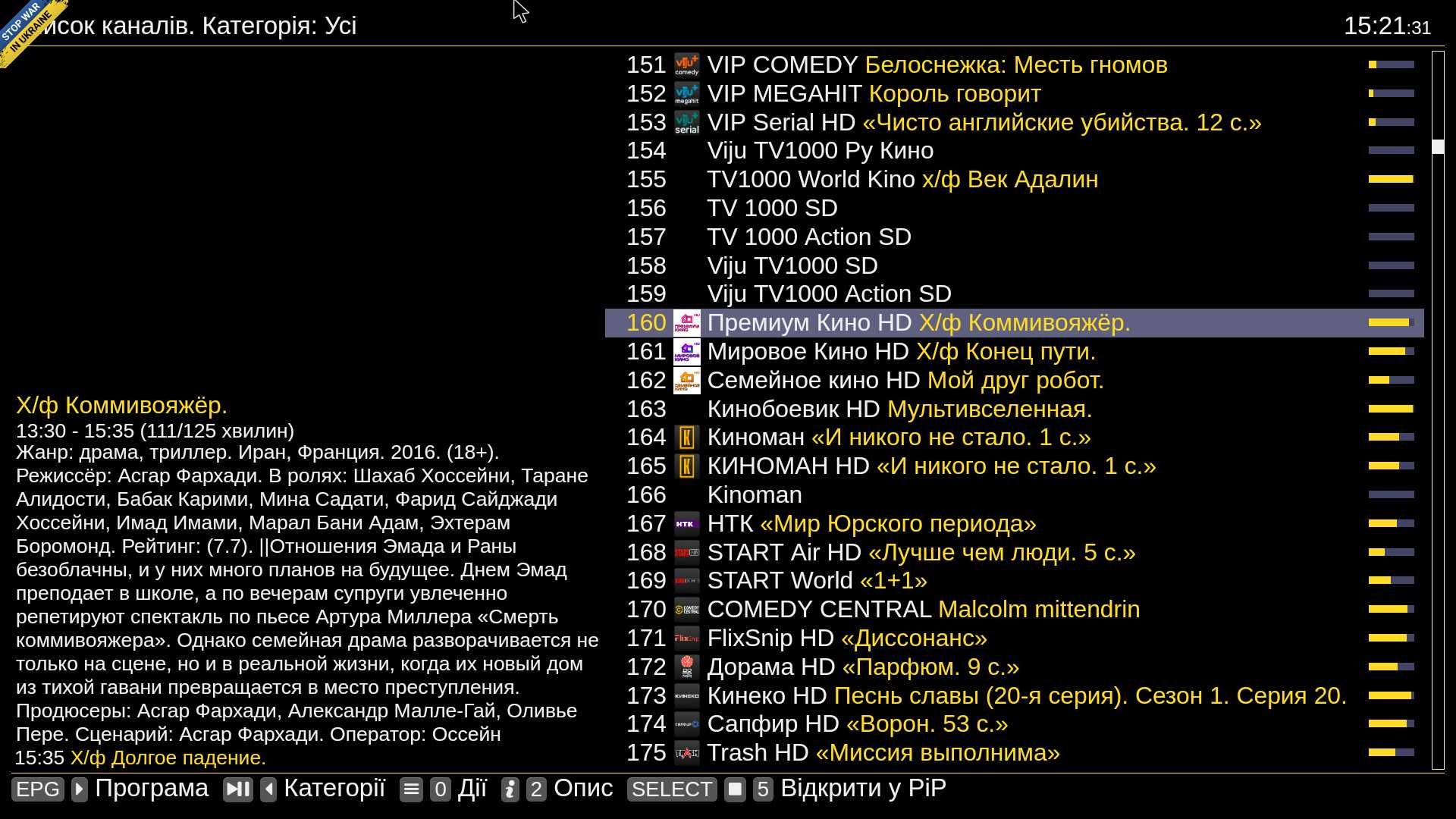
Task: Click the Кинеко HD channel logo
Action: pos(687,696)
